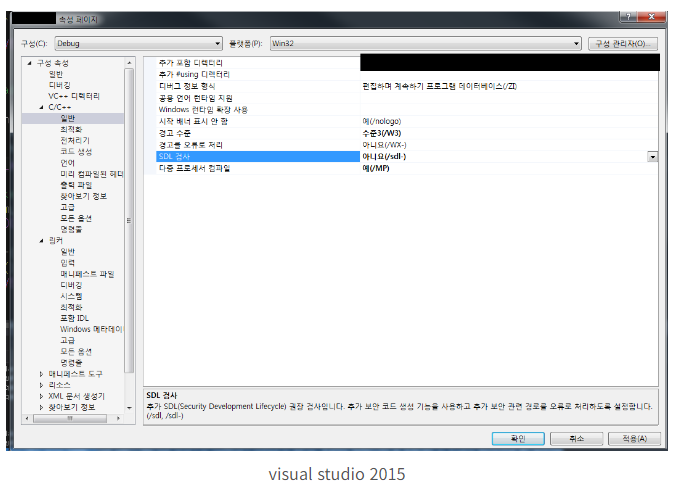The height and width of the screenshot is (500, 680).
Task: Select 고급 under C/C++
Action: point(68,207)
